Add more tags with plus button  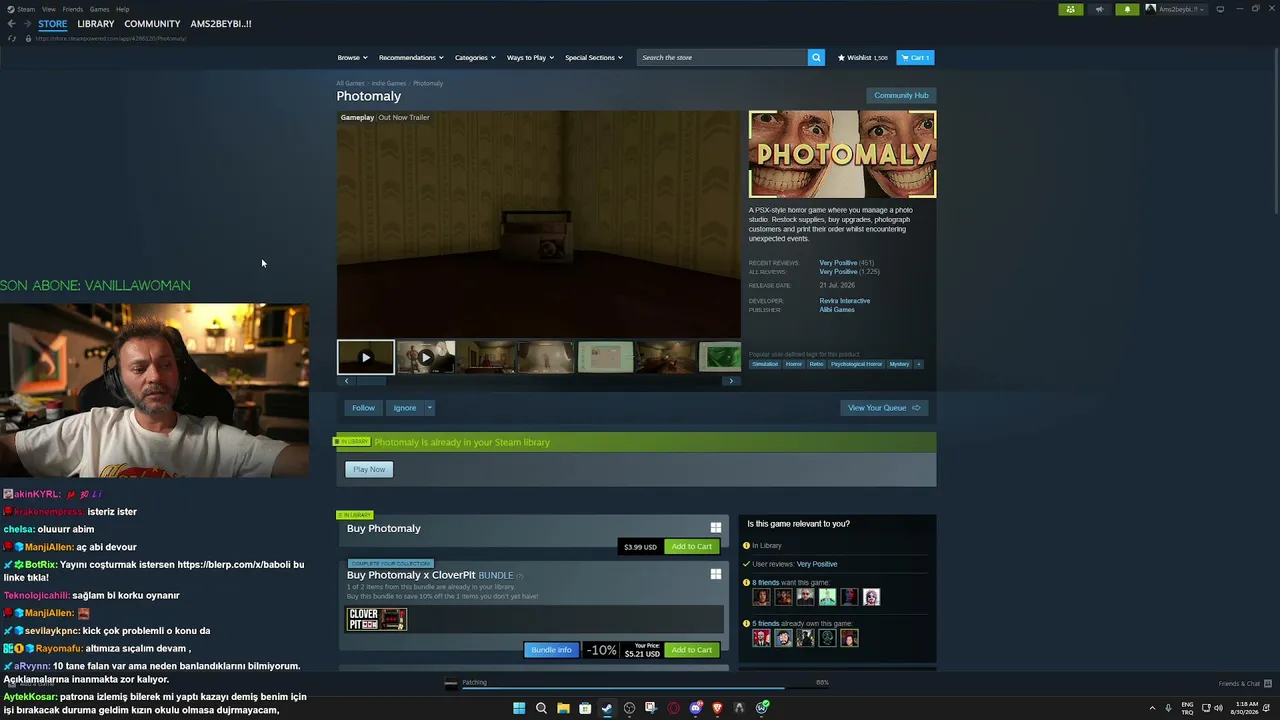[x=918, y=364]
